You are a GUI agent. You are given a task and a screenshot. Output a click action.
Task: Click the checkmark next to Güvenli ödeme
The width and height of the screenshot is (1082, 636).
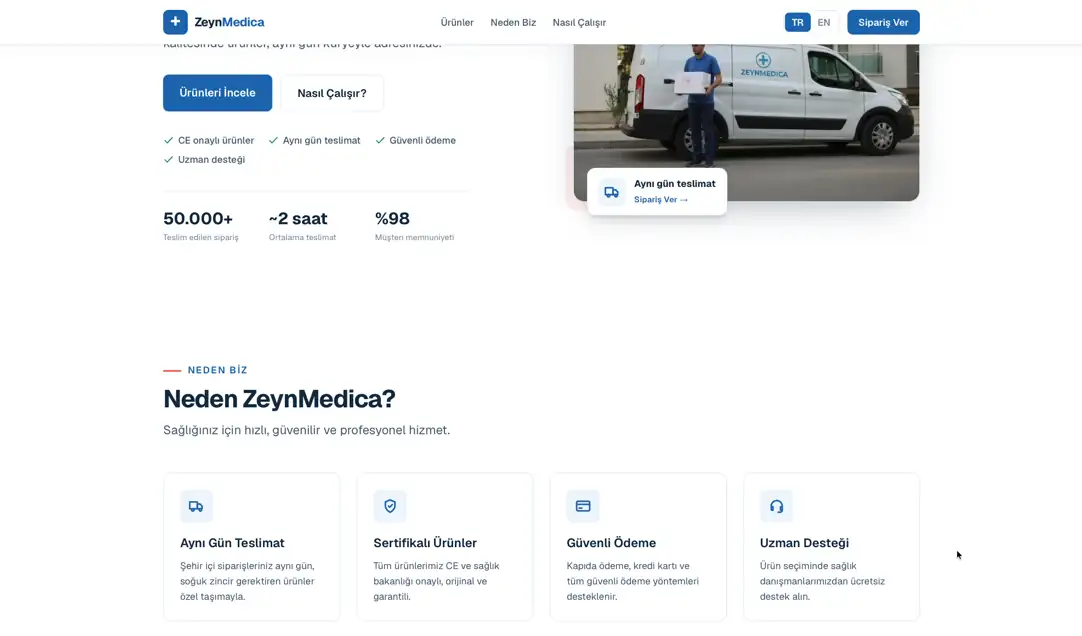[x=380, y=140]
